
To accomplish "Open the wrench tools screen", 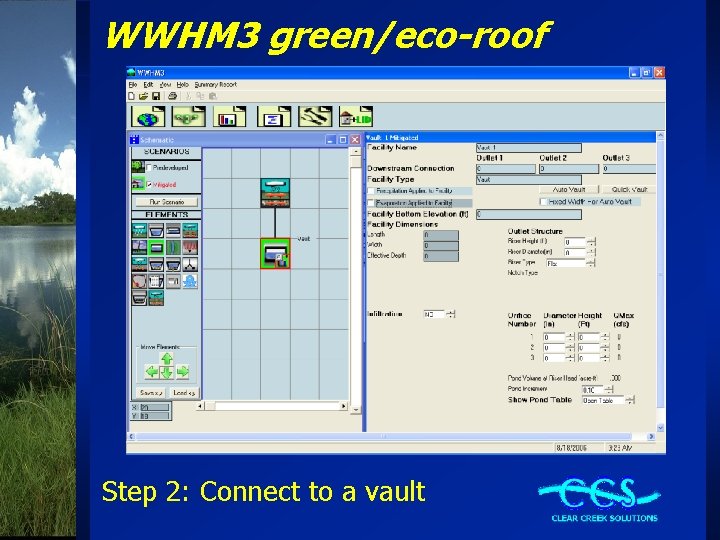I will (315, 116).
